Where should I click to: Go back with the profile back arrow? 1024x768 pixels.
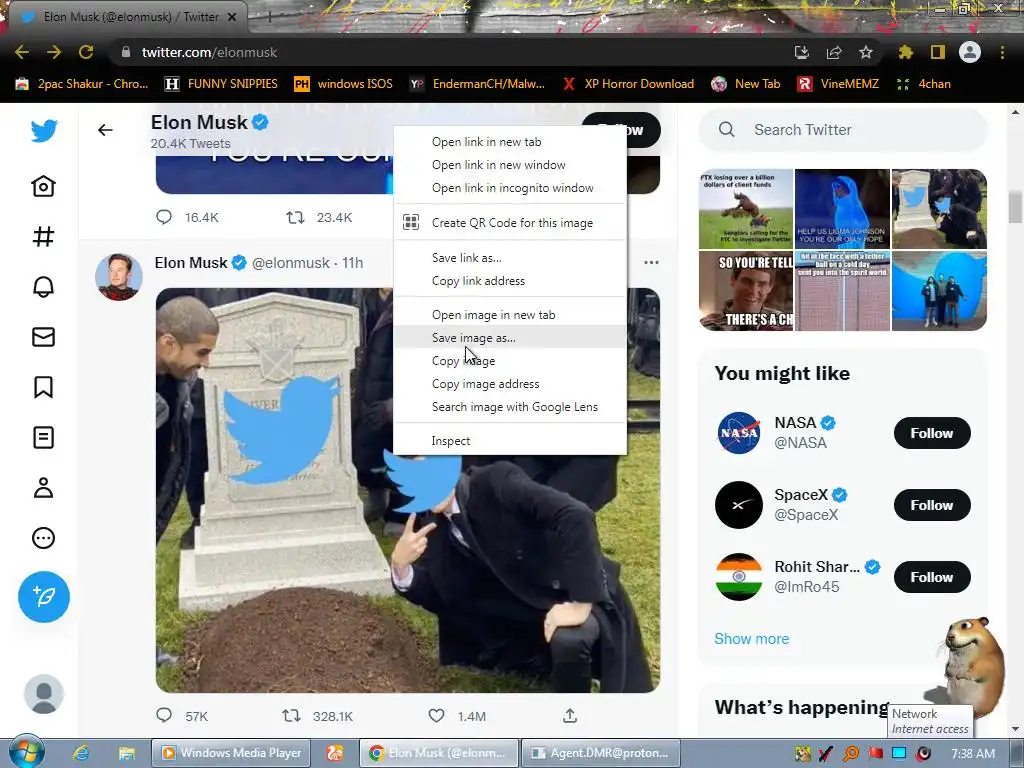(x=105, y=130)
